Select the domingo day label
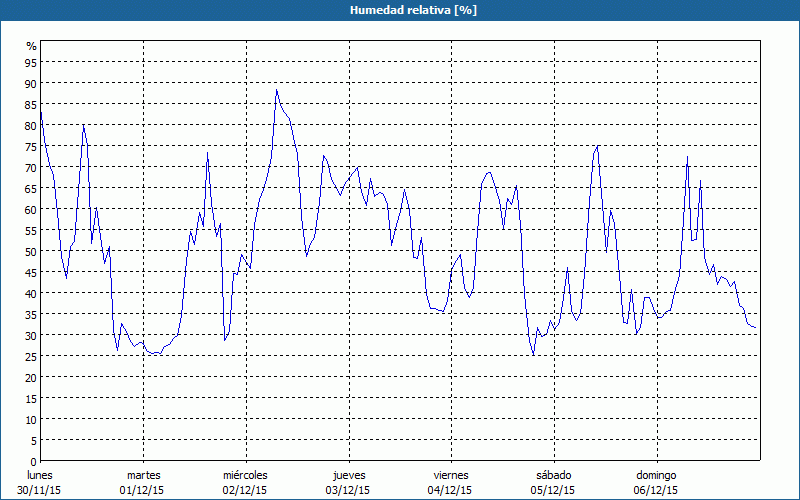This screenshot has height=500, width=800. [x=656, y=475]
